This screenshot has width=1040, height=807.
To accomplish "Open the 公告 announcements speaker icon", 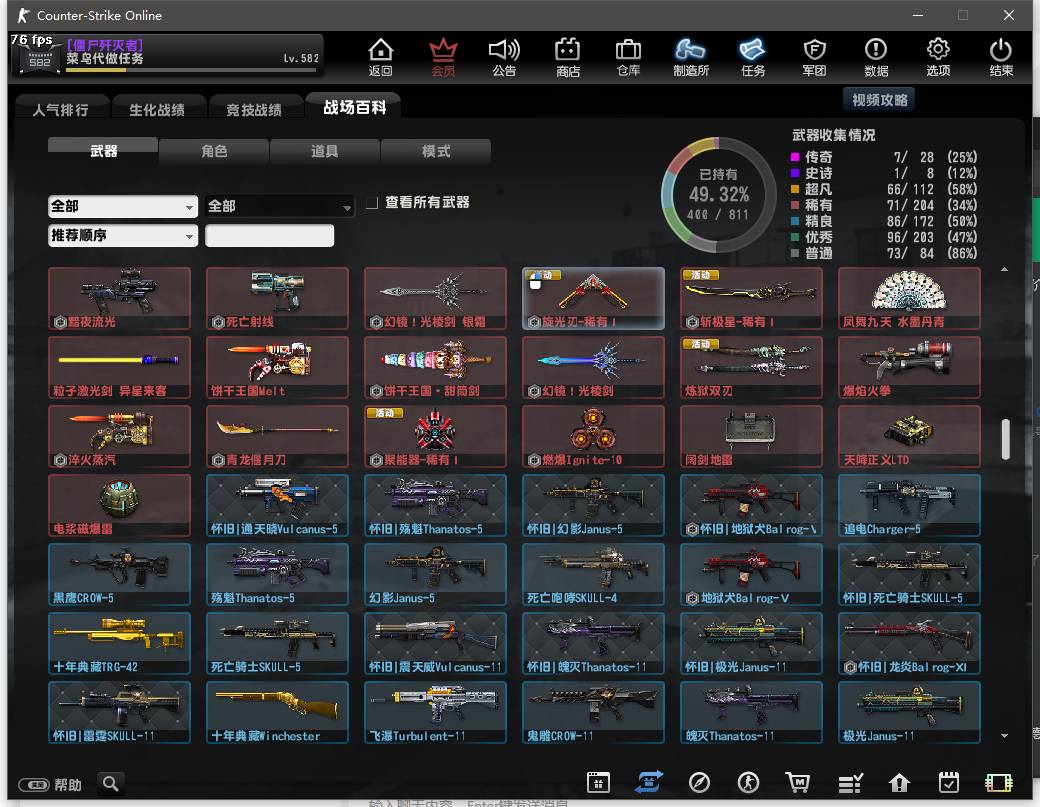I will click(504, 57).
